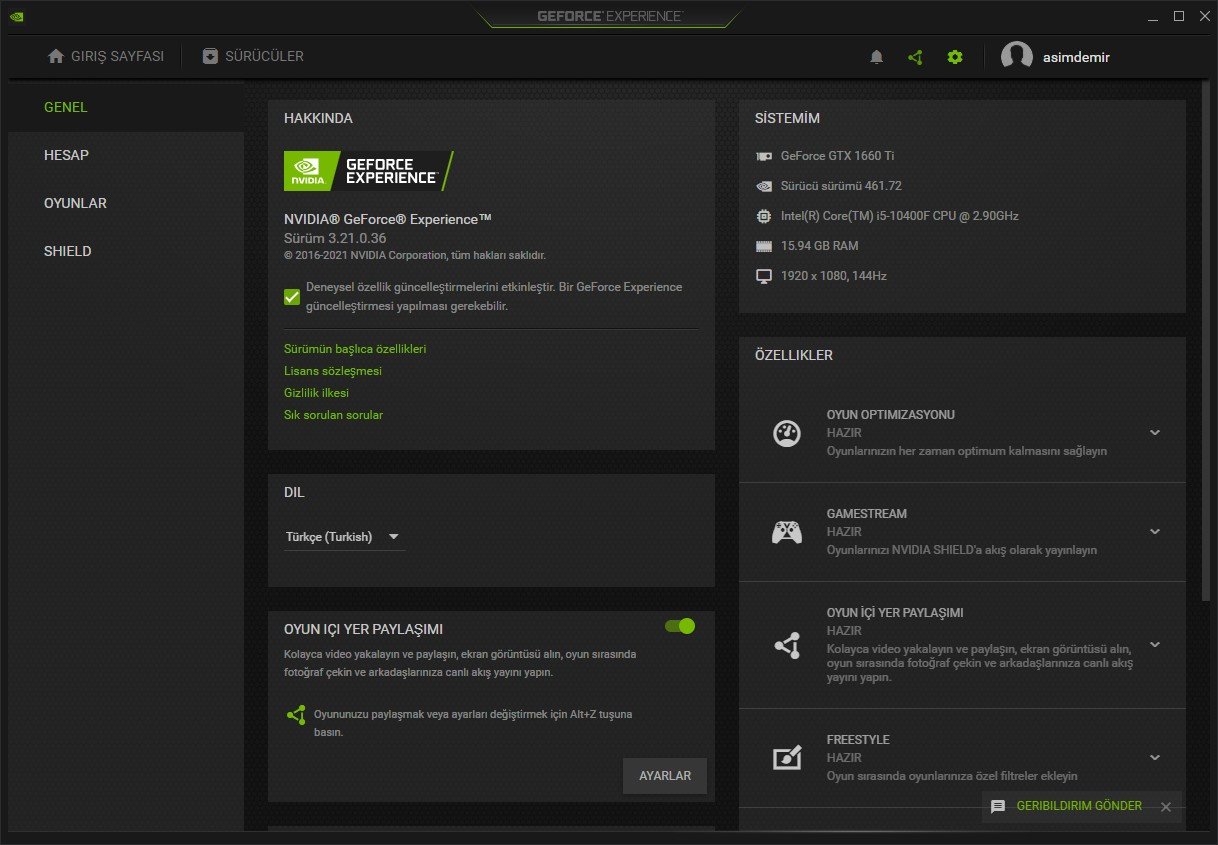Click the asimdemir profile avatar
Image resolution: width=1218 pixels, height=845 pixels.
[1017, 56]
